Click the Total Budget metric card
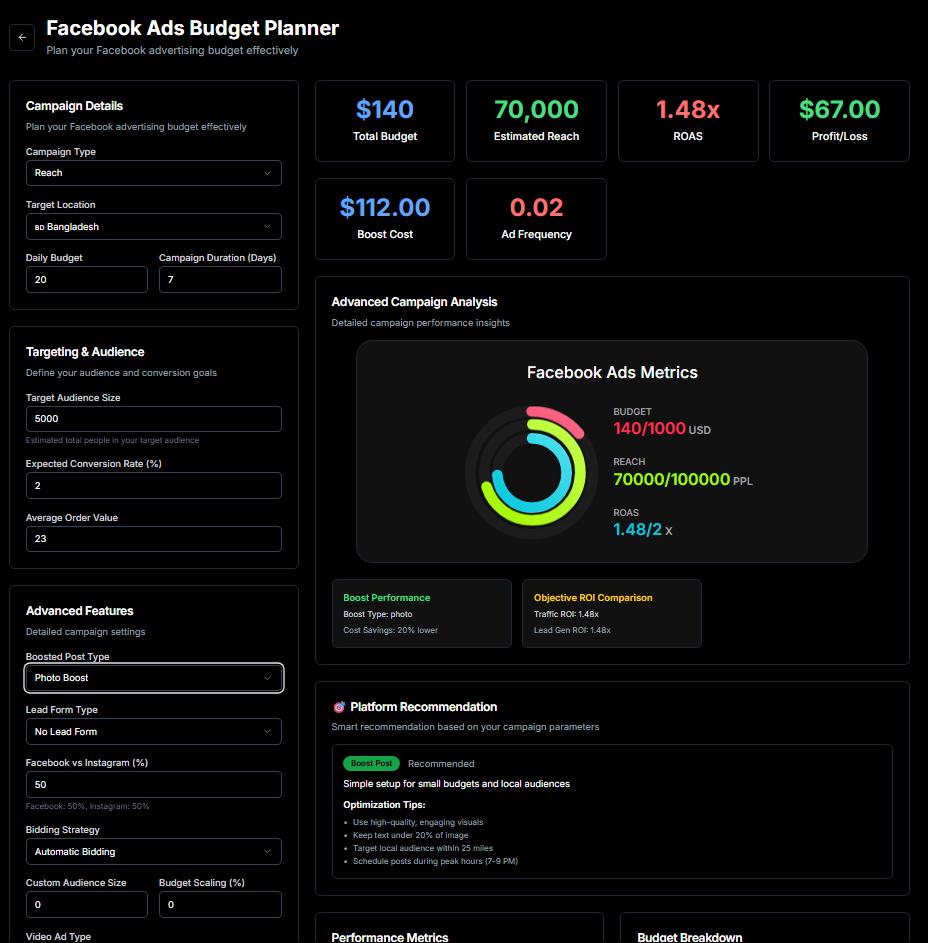 coord(384,120)
